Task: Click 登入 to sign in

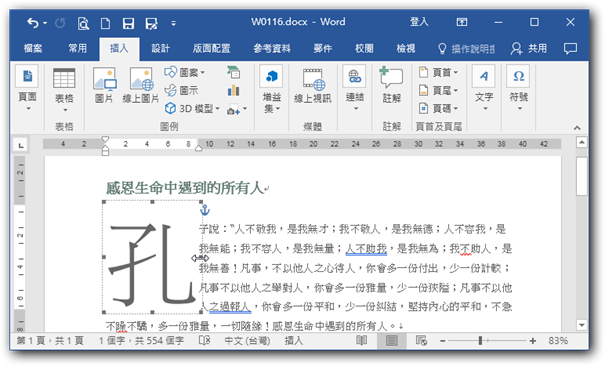Action: click(x=419, y=22)
